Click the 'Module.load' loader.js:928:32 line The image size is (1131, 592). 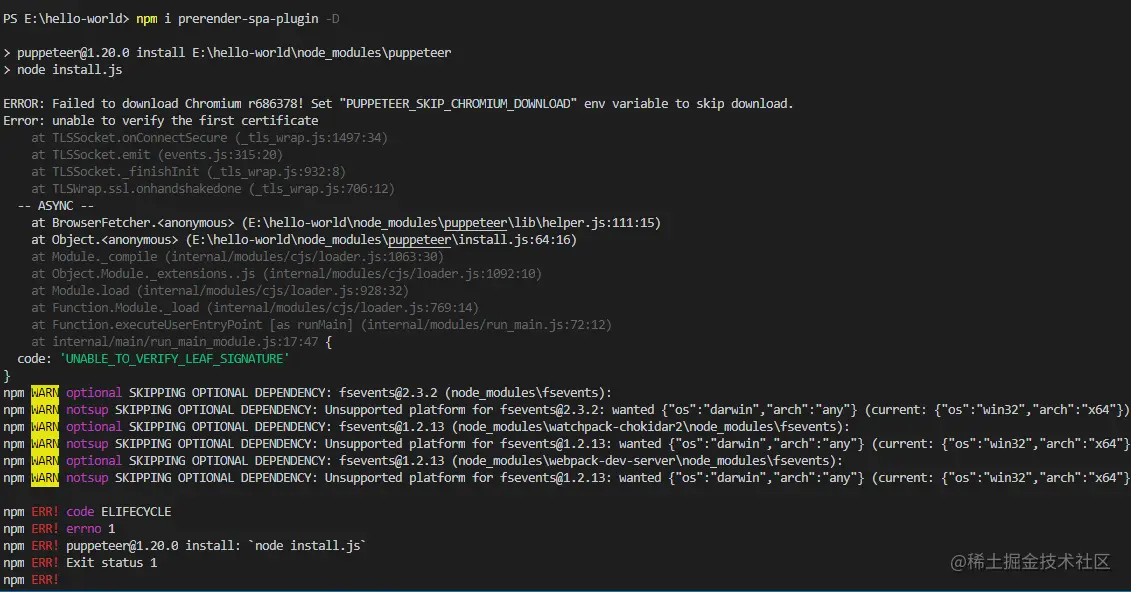[220, 291]
